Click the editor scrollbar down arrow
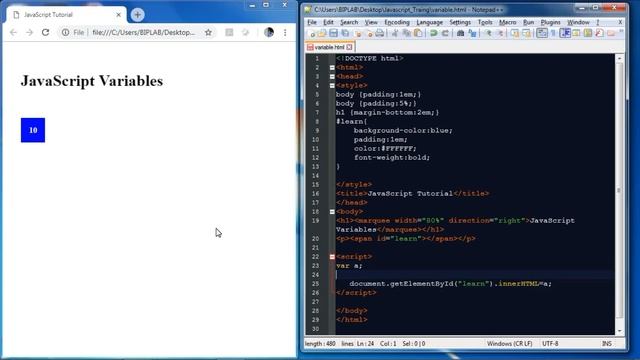 coord(619,331)
